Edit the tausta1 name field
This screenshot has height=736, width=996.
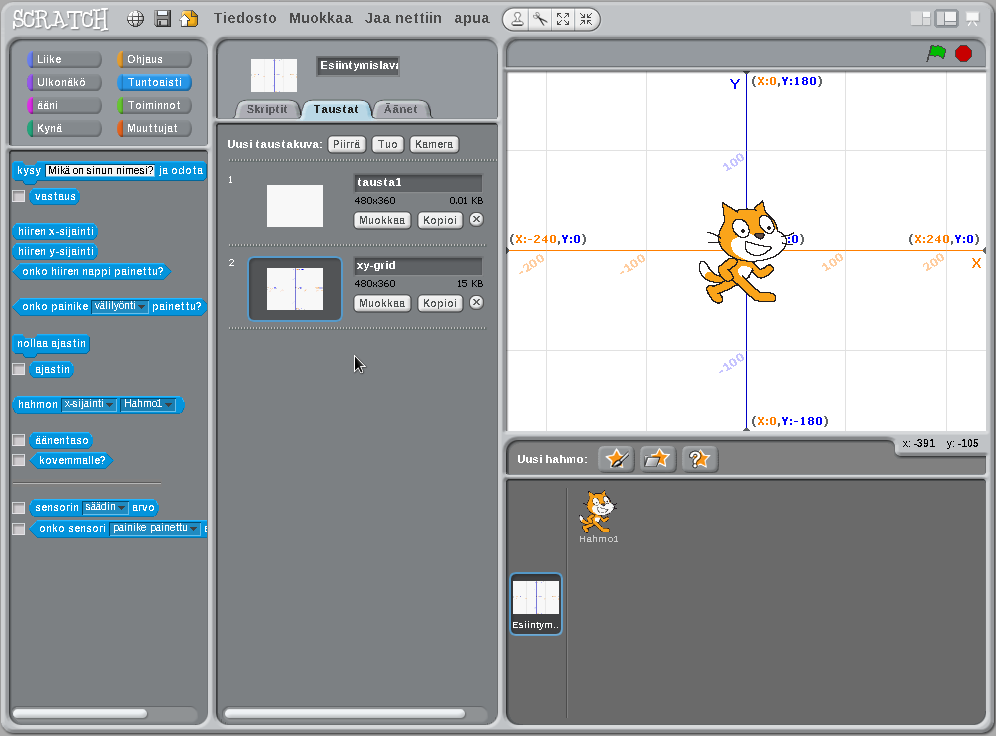click(x=418, y=182)
